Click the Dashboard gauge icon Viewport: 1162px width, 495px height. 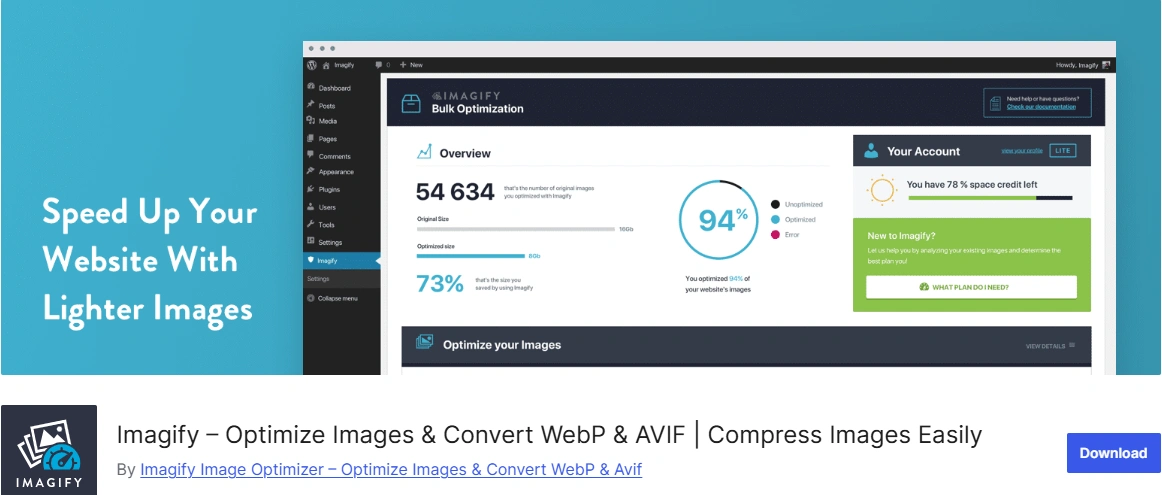(x=311, y=87)
